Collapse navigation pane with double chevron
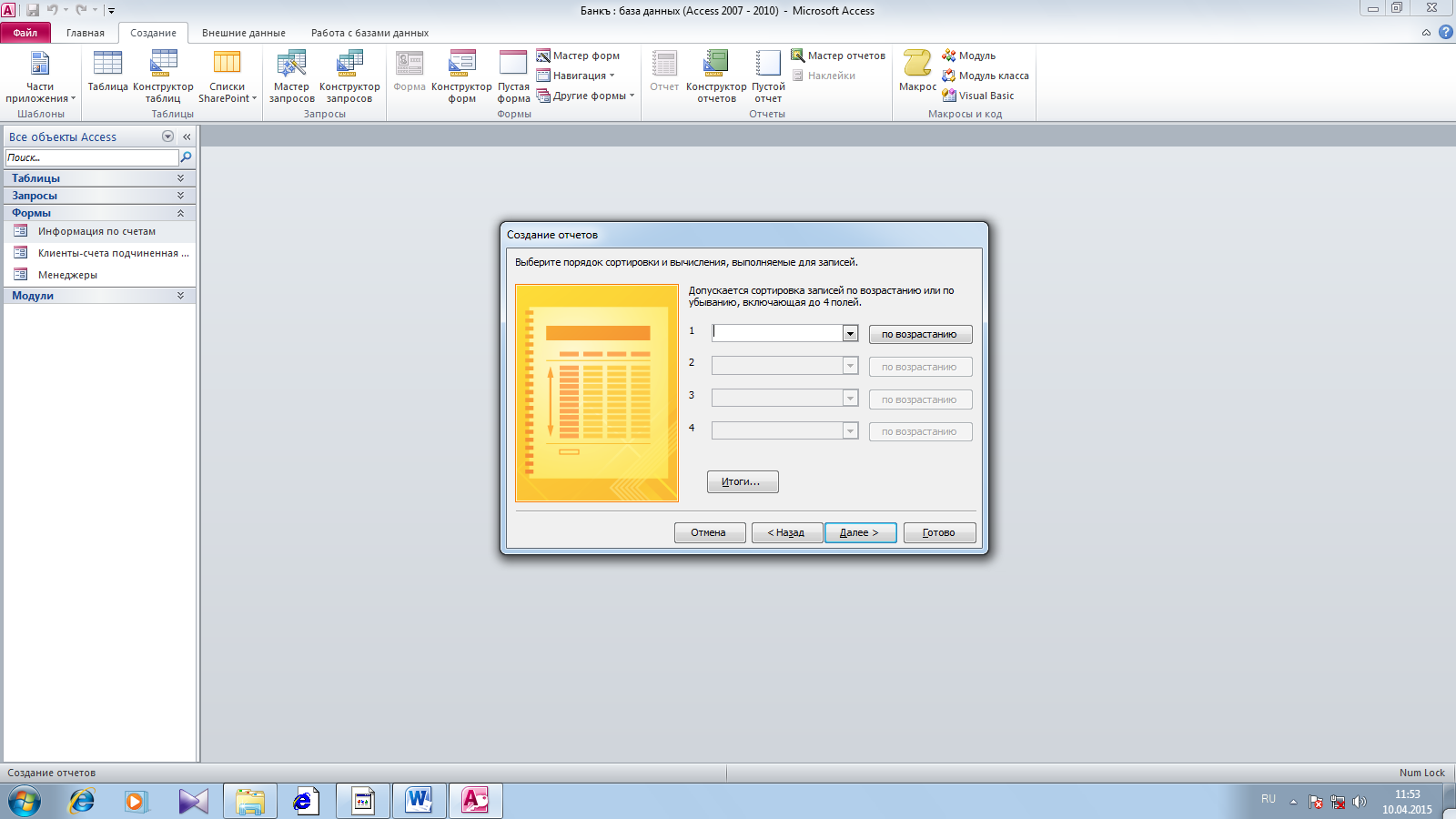The height and width of the screenshot is (819, 1456). coord(187,136)
